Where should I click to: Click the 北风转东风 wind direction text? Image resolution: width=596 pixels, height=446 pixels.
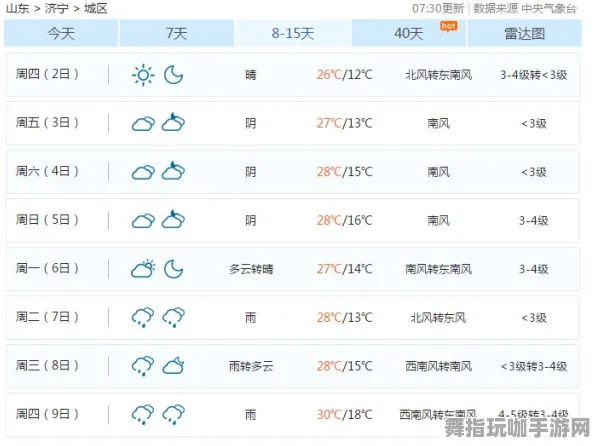tap(438, 317)
